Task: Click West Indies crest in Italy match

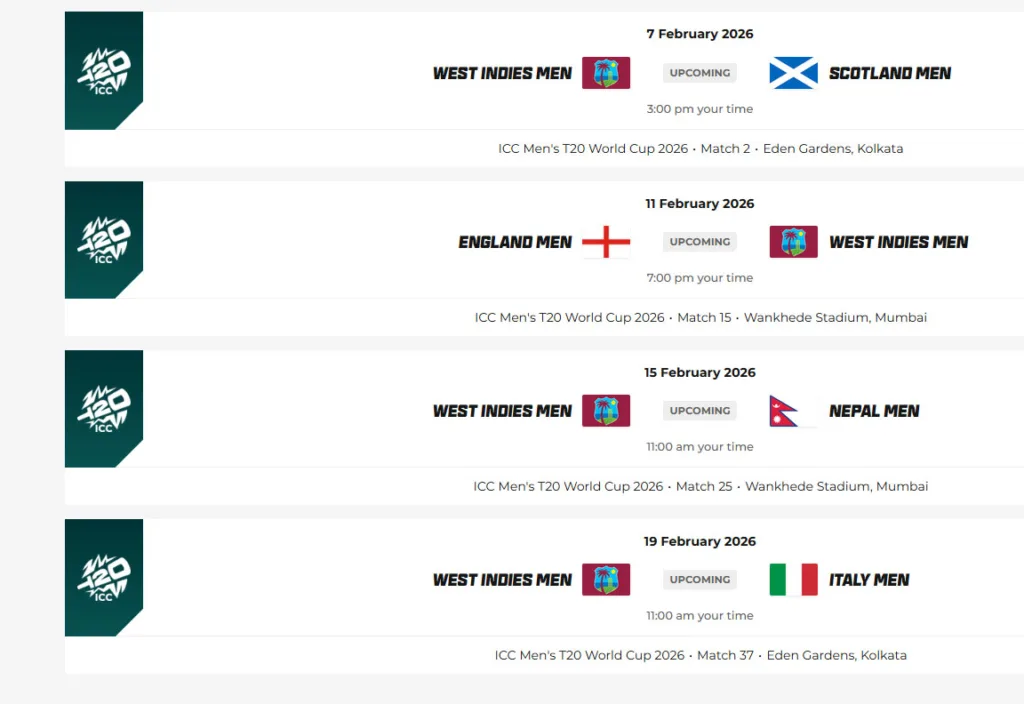Action: coord(606,580)
